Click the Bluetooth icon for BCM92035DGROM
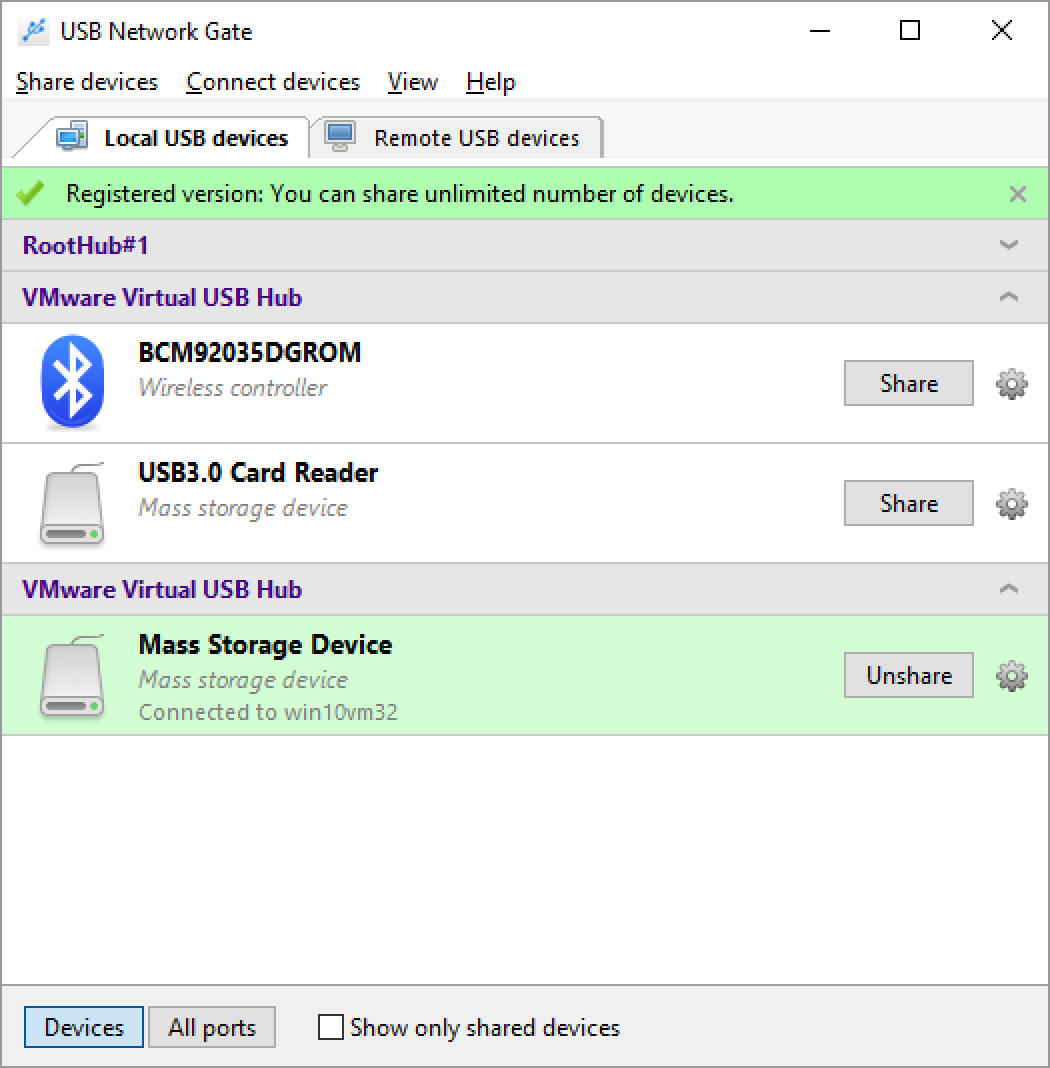Viewport: 1050px width, 1068px height. point(72,383)
